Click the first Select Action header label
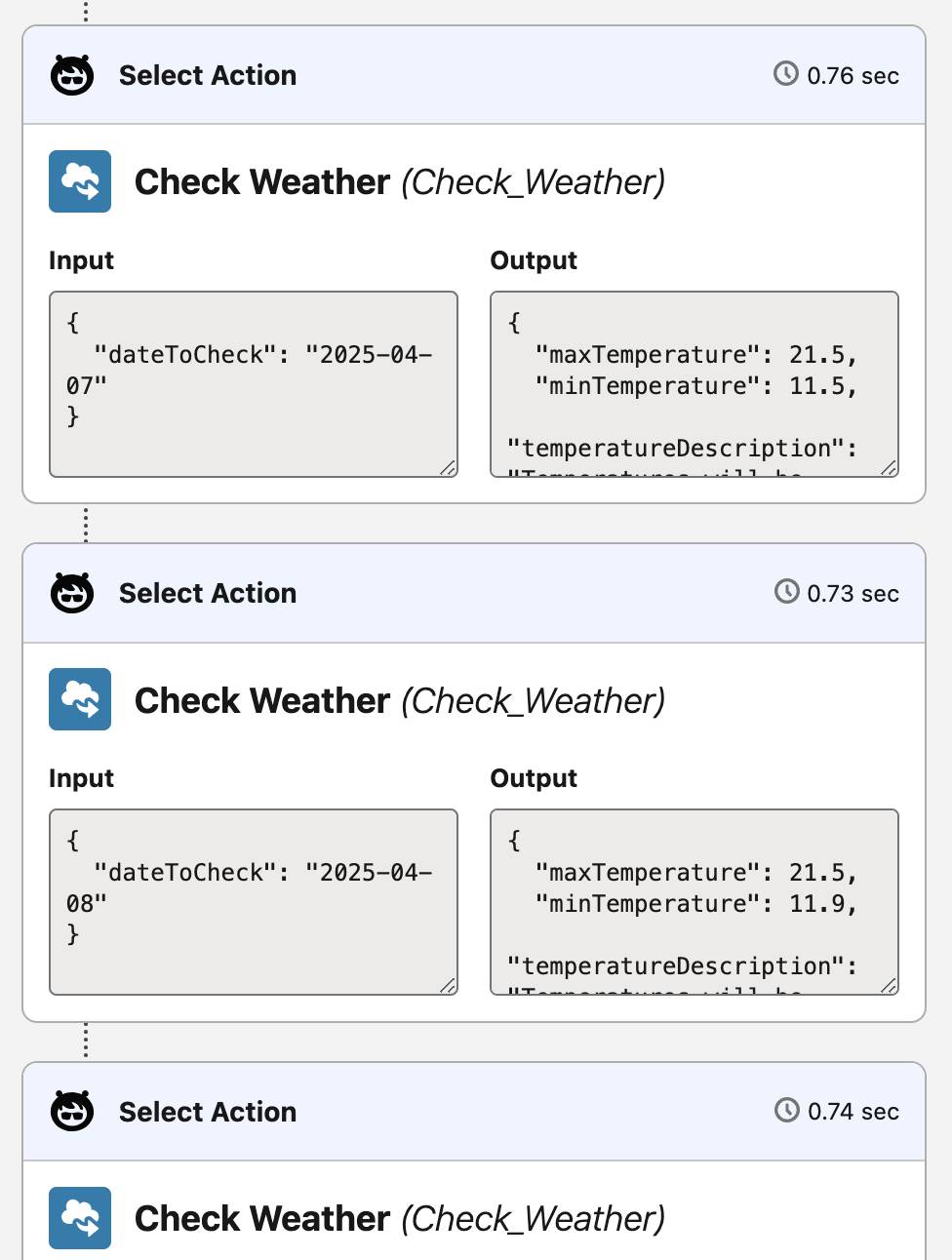This screenshot has width=952, height=1260. click(x=208, y=74)
